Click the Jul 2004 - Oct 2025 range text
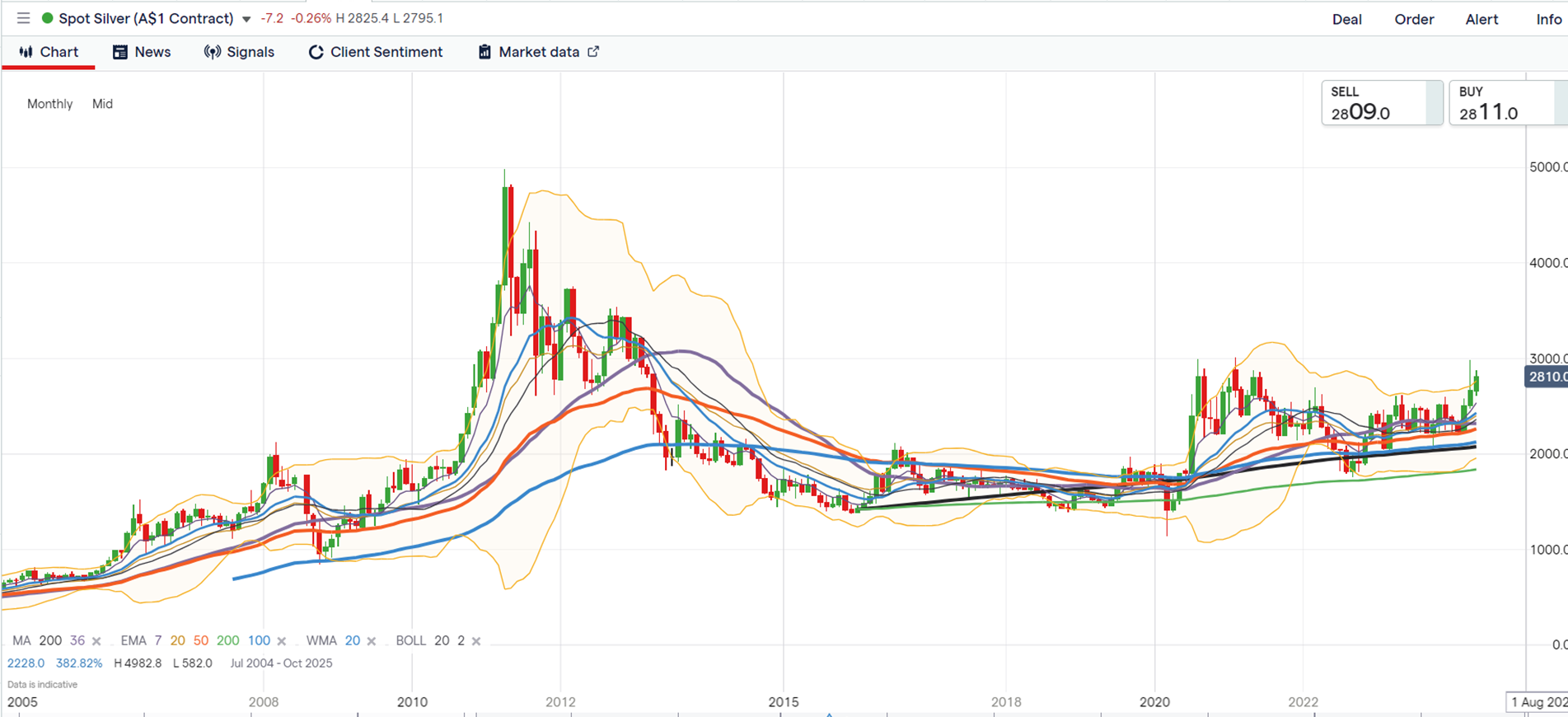1568x717 pixels. 281,663
